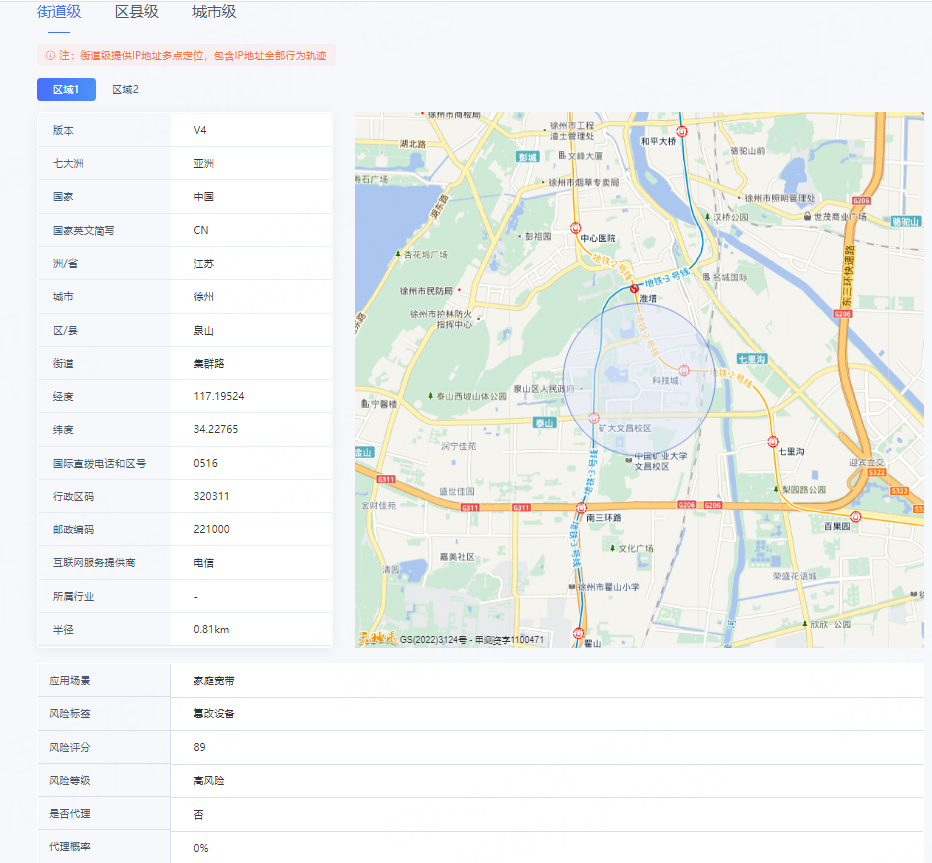Click the 泰山西坡山体公园 park icon

click(430, 396)
